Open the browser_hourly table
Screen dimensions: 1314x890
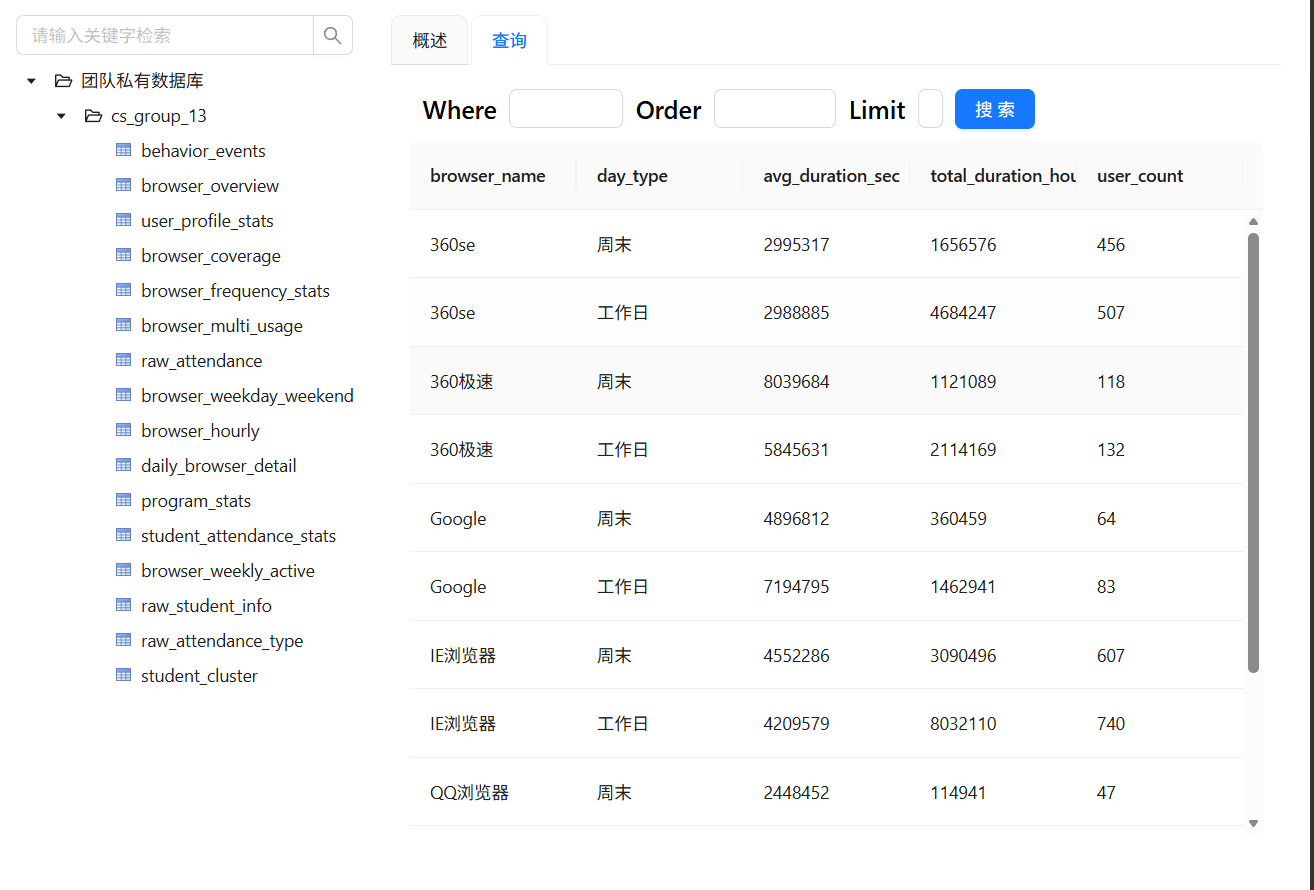200,431
